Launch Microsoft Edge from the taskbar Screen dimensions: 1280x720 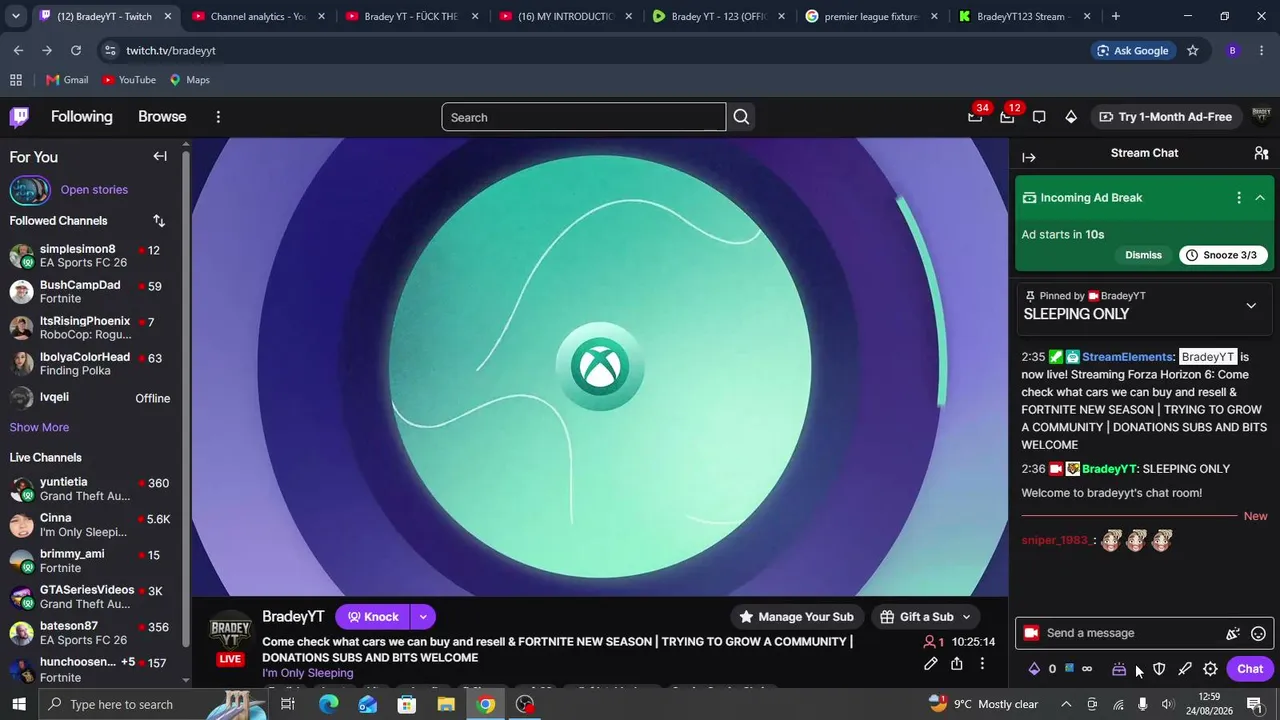[x=328, y=704]
